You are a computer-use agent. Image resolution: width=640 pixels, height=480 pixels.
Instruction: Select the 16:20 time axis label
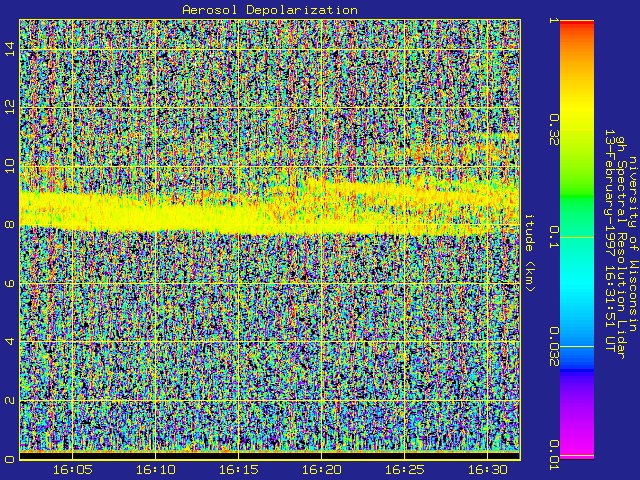pos(322,470)
